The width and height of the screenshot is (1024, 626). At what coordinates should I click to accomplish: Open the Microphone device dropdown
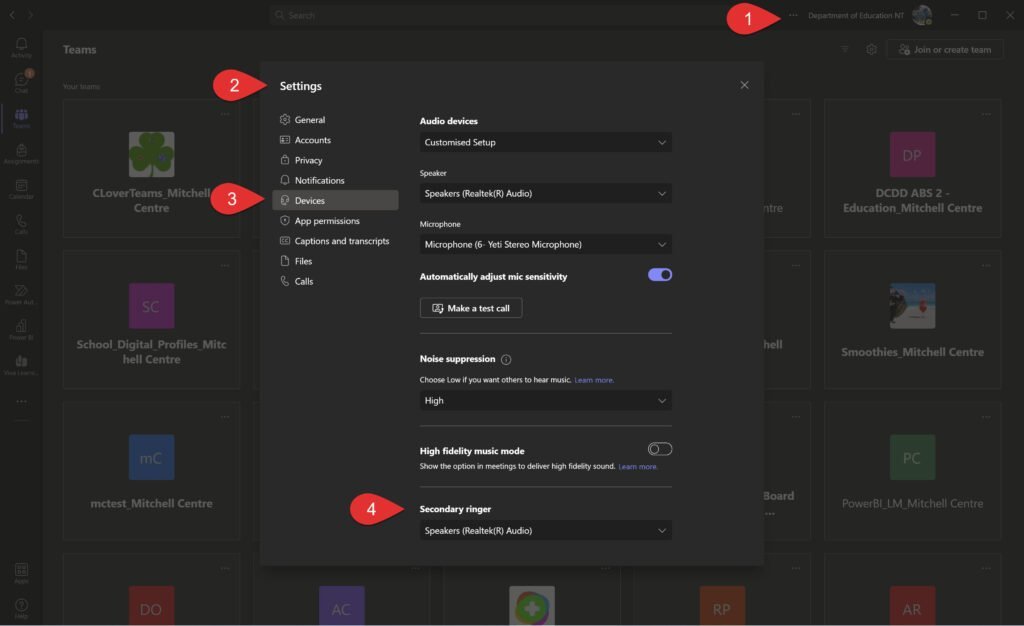545,244
